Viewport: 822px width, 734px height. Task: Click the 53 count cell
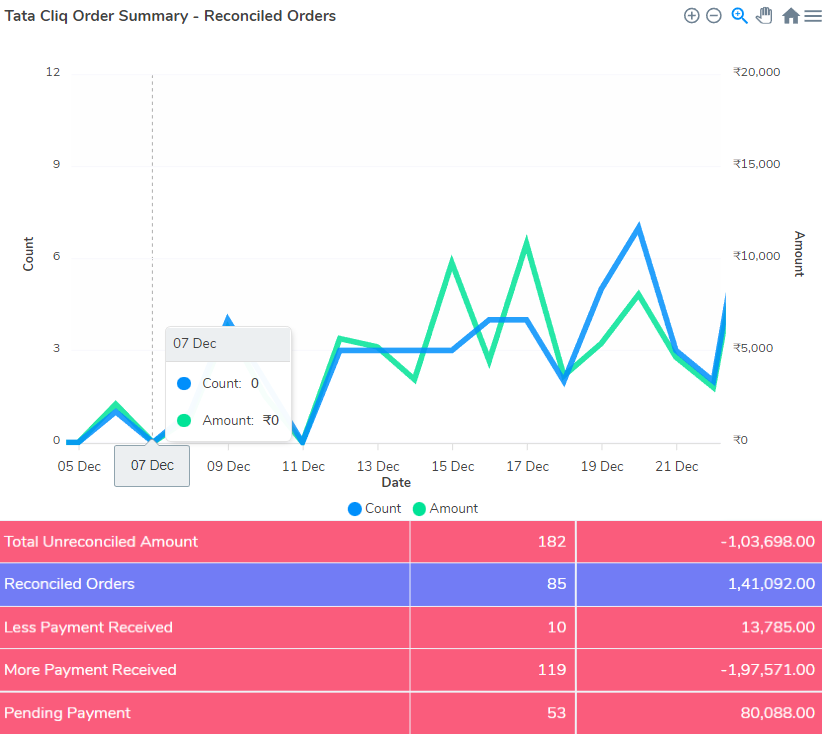coord(493,713)
